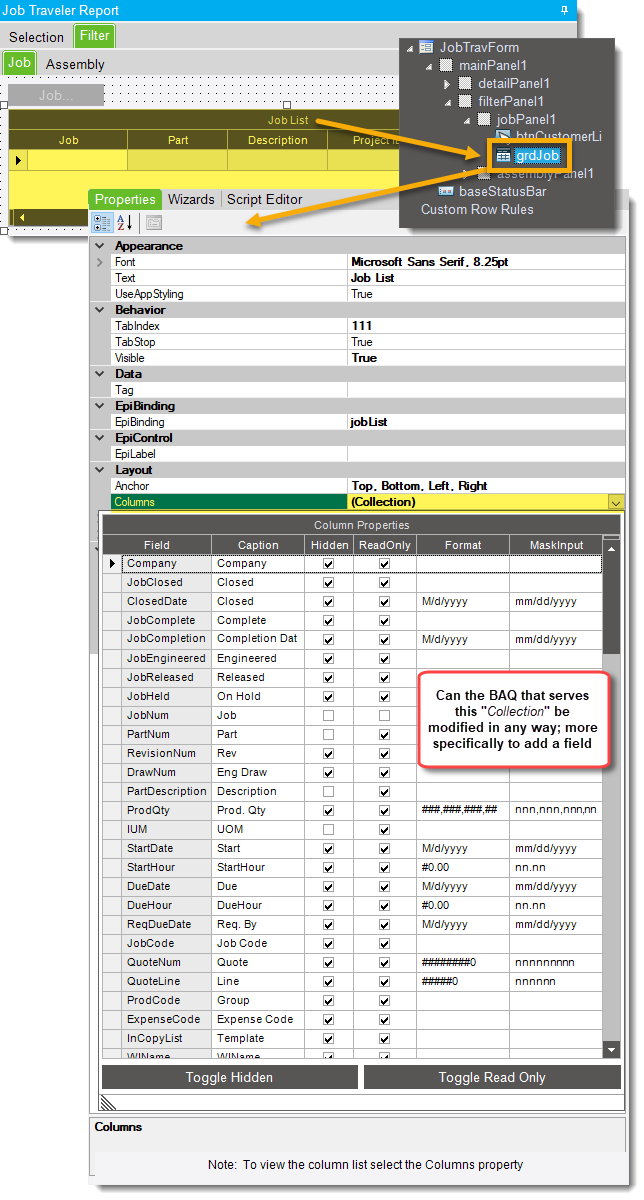
Task: Select the green Job sub-tab
Action: (x=19, y=63)
